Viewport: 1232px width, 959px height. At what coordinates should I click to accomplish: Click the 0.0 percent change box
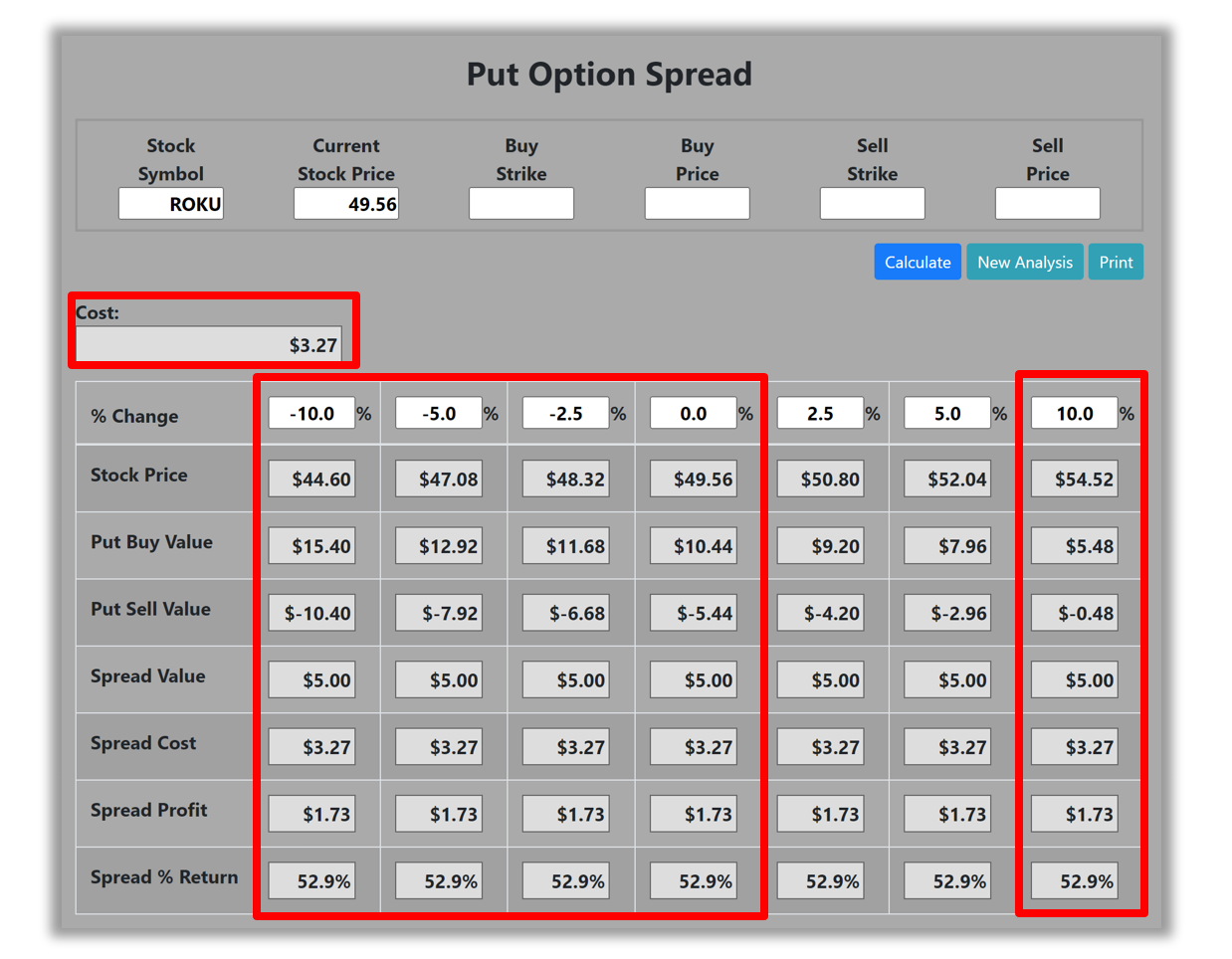pos(694,413)
